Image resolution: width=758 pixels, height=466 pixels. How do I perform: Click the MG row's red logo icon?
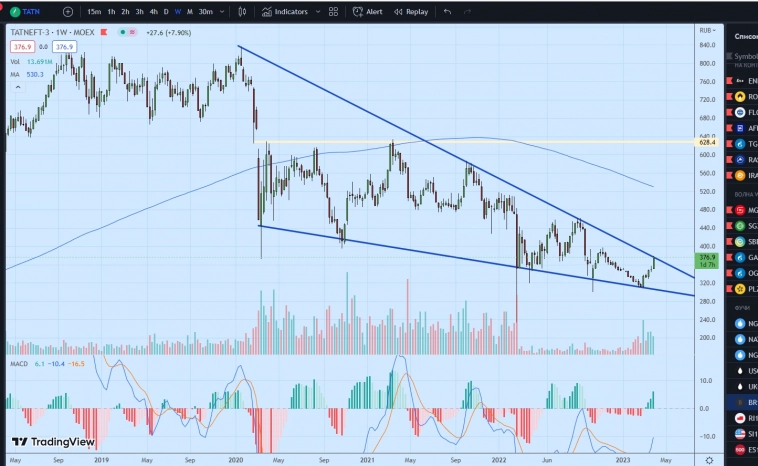(x=740, y=210)
